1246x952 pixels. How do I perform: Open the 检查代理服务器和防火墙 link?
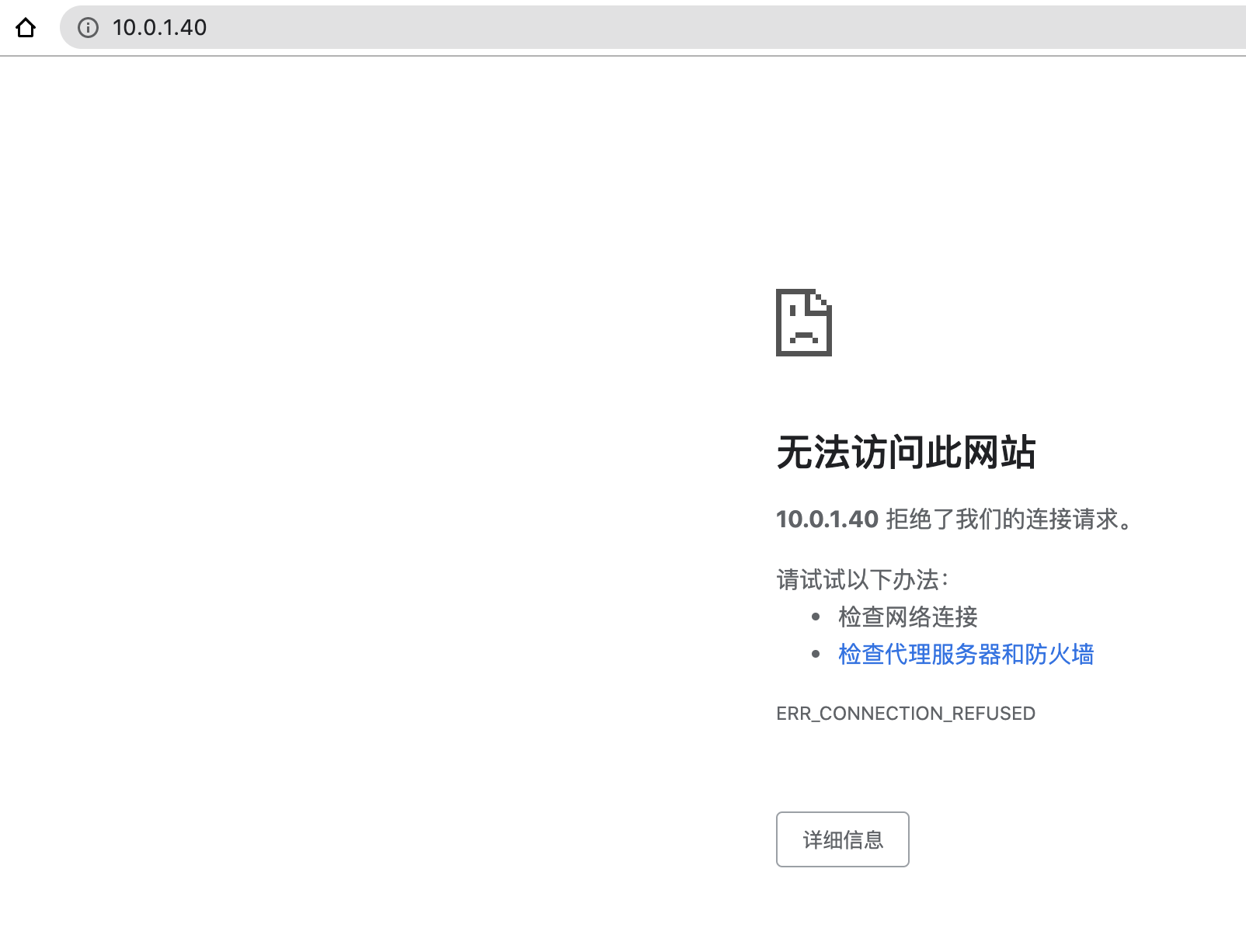pos(966,654)
